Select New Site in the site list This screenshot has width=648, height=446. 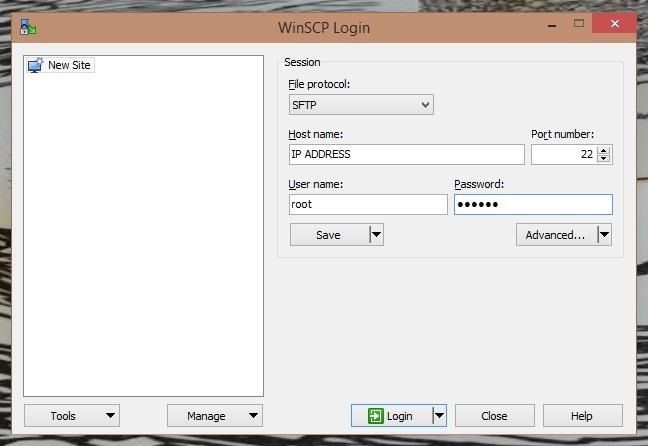click(68, 65)
